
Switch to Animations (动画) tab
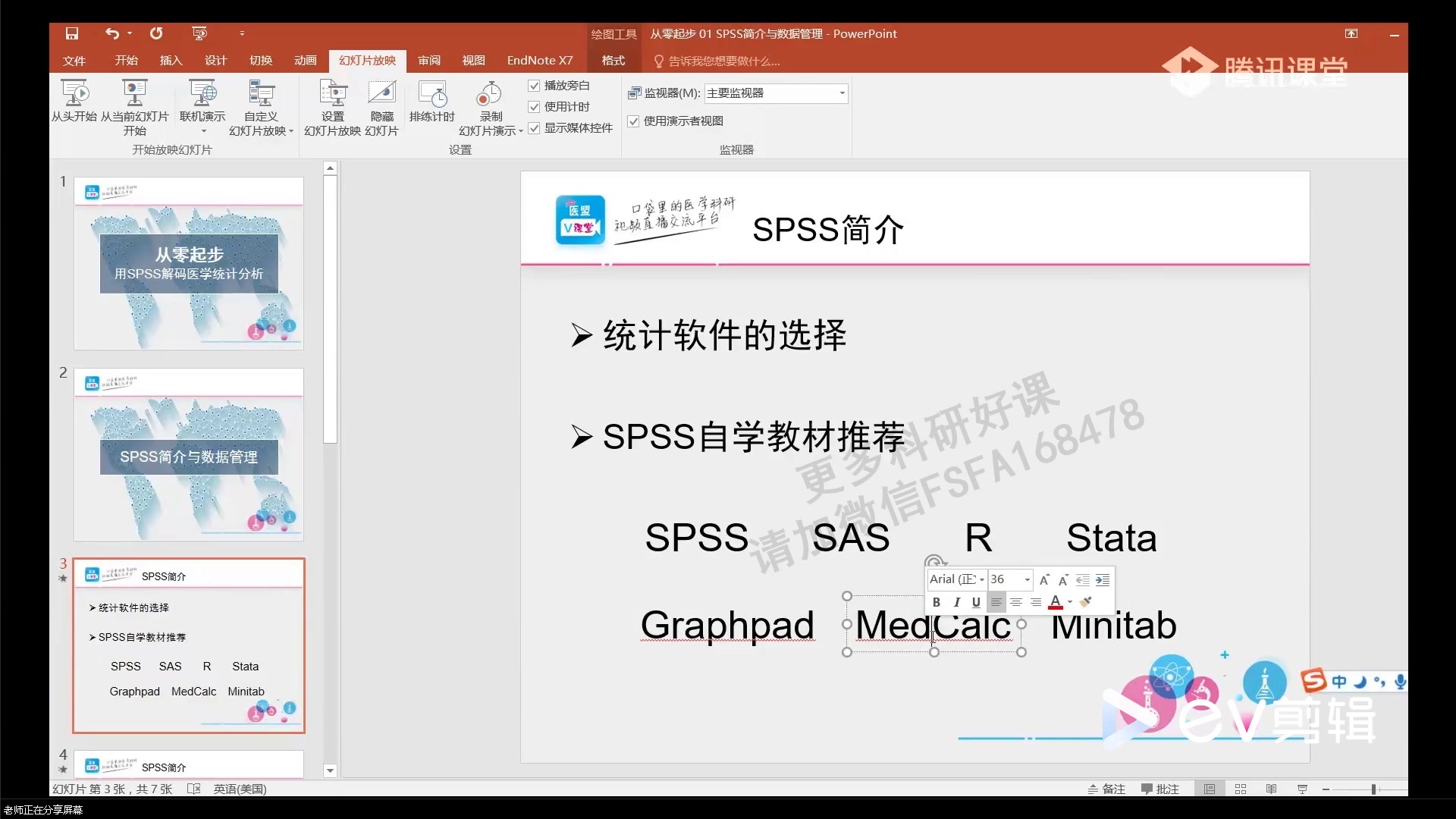point(306,61)
